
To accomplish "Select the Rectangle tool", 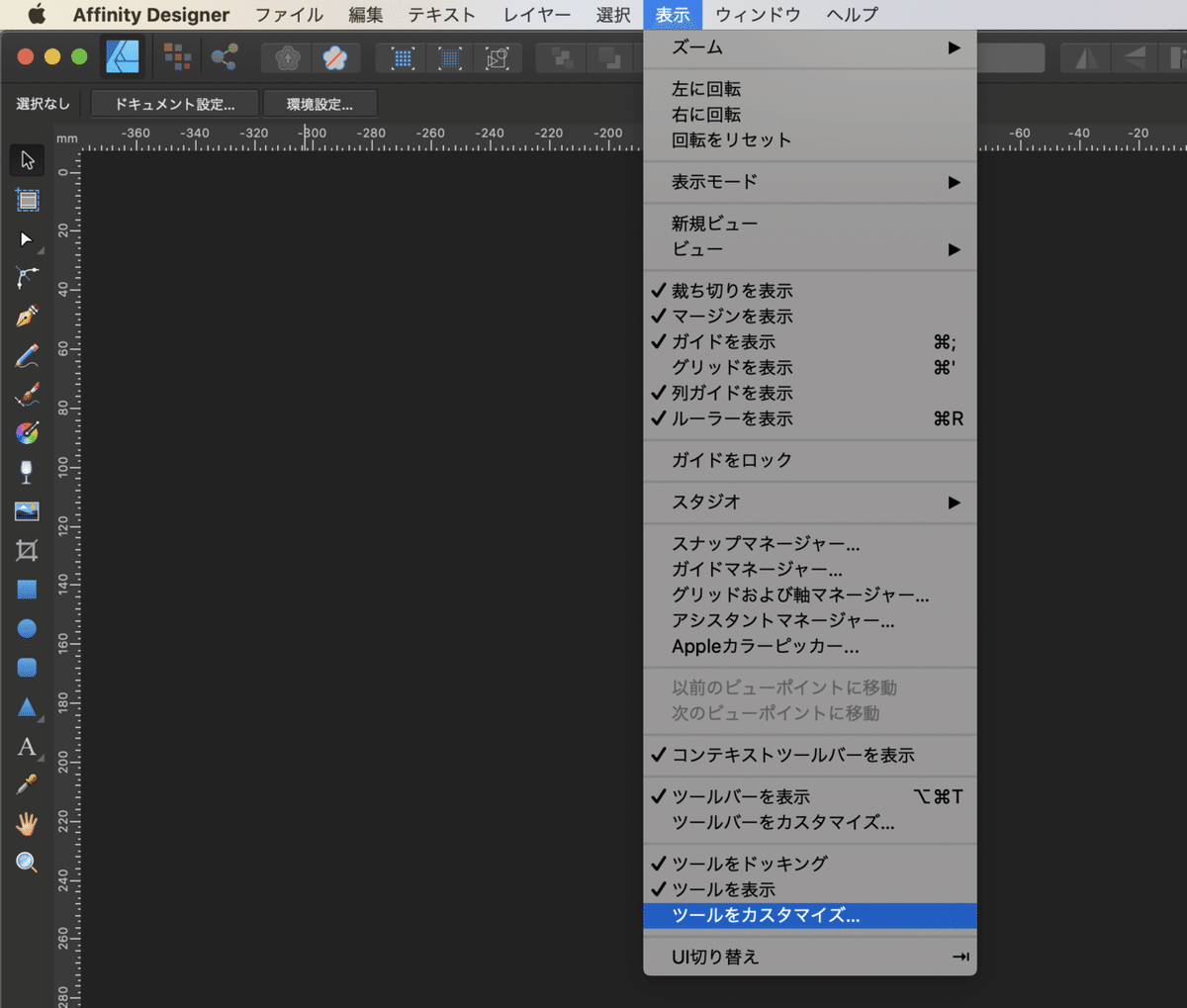I will 27,589.
